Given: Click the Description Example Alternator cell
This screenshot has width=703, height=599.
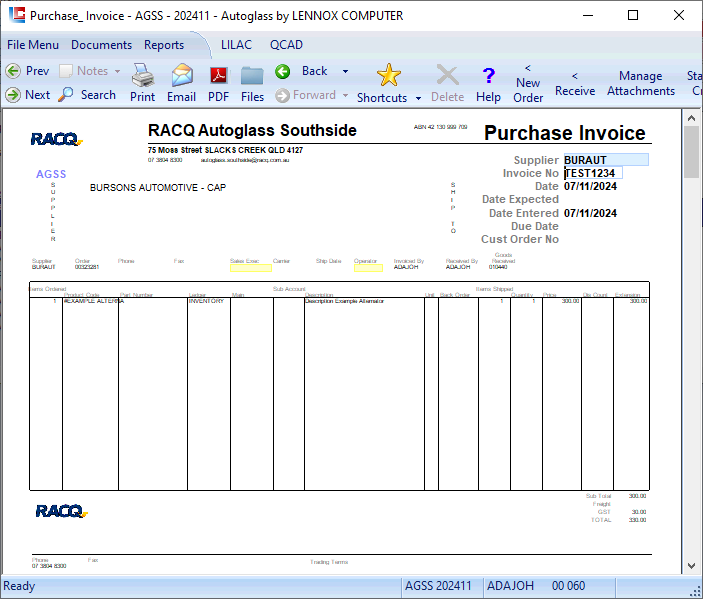Looking at the screenshot, I should click(344, 301).
